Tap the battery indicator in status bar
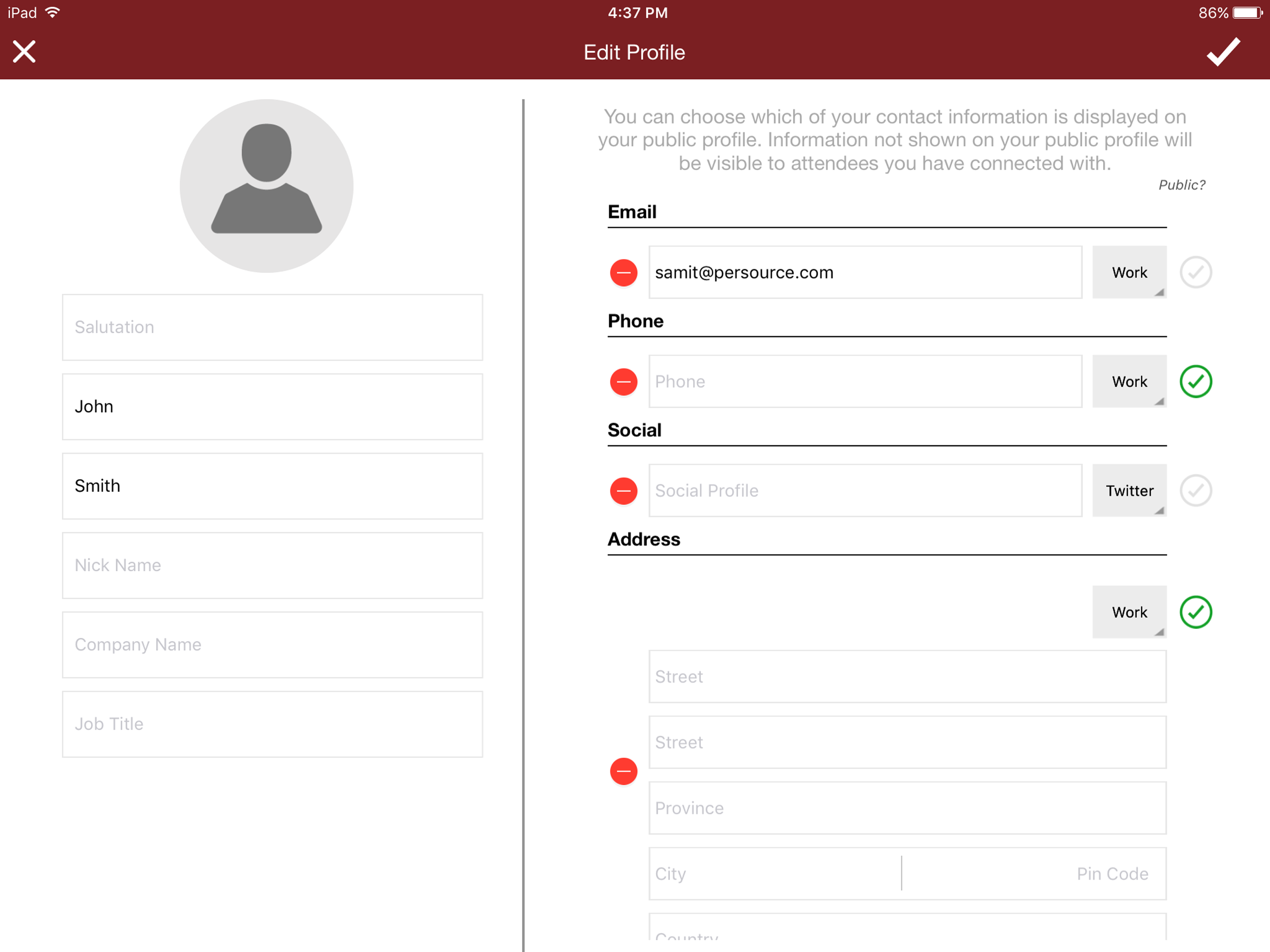Image resolution: width=1270 pixels, height=952 pixels. pyautogui.click(x=1247, y=13)
